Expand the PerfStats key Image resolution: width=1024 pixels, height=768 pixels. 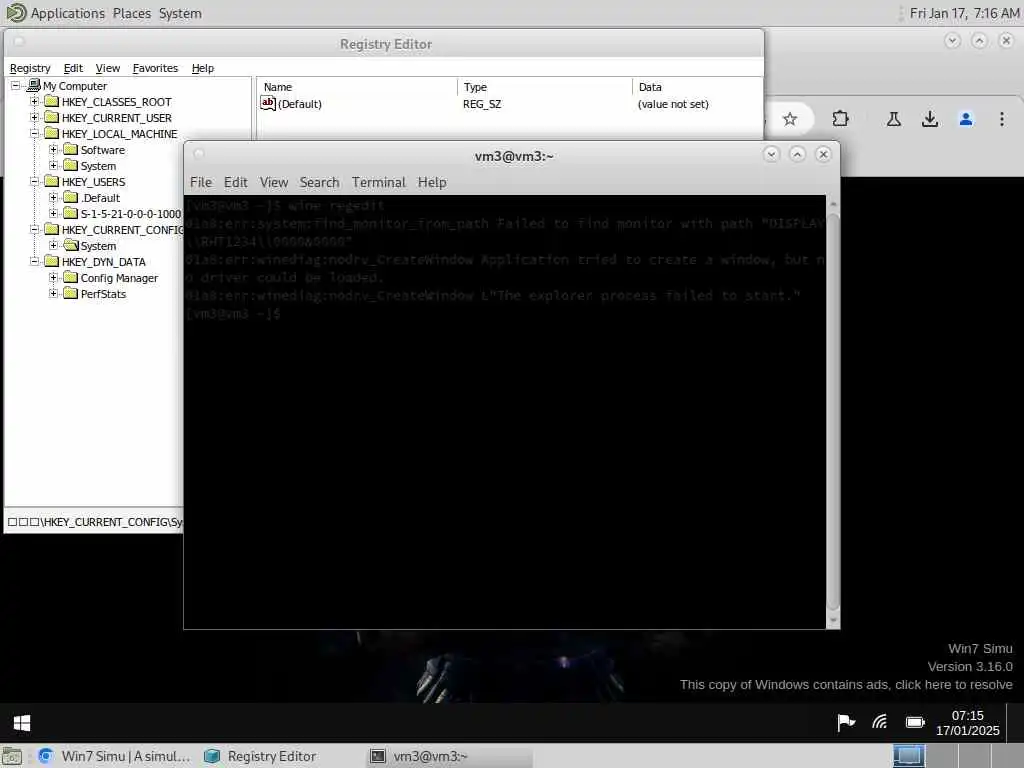(54, 294)
